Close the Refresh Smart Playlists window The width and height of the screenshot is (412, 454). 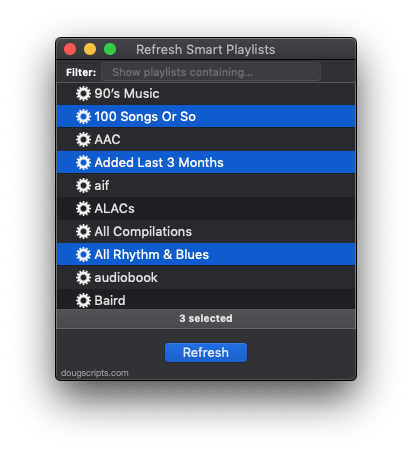(70, 49)
